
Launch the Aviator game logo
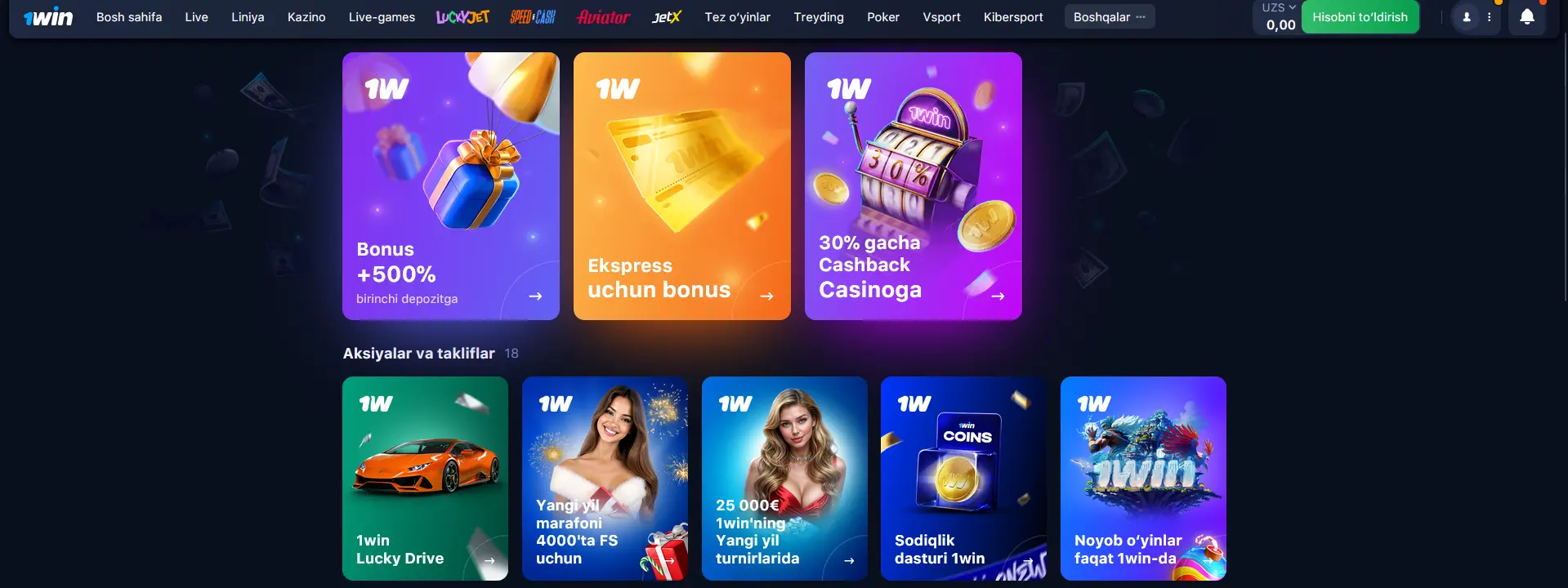coord(603,17)
